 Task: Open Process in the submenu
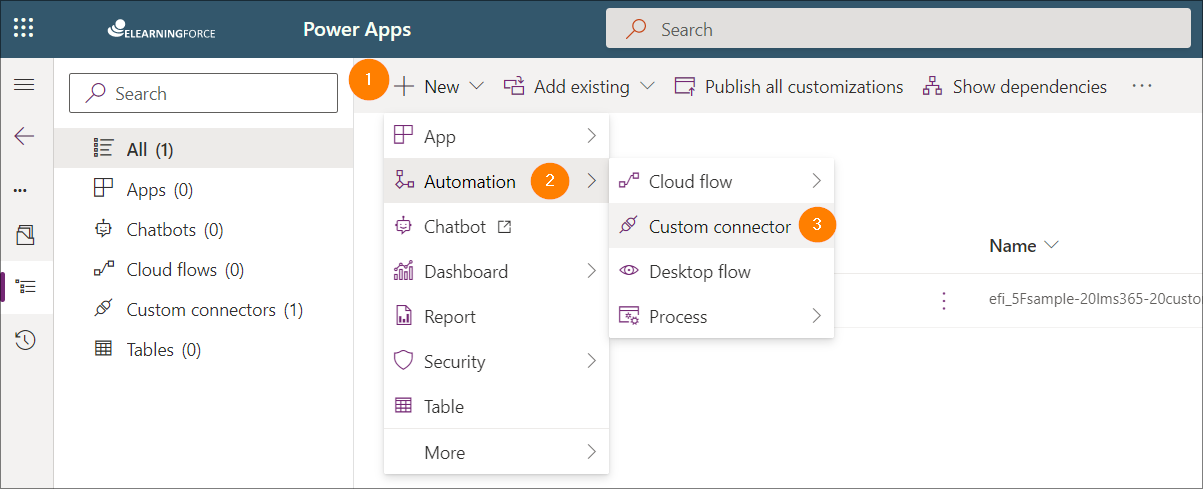(721, 316)
